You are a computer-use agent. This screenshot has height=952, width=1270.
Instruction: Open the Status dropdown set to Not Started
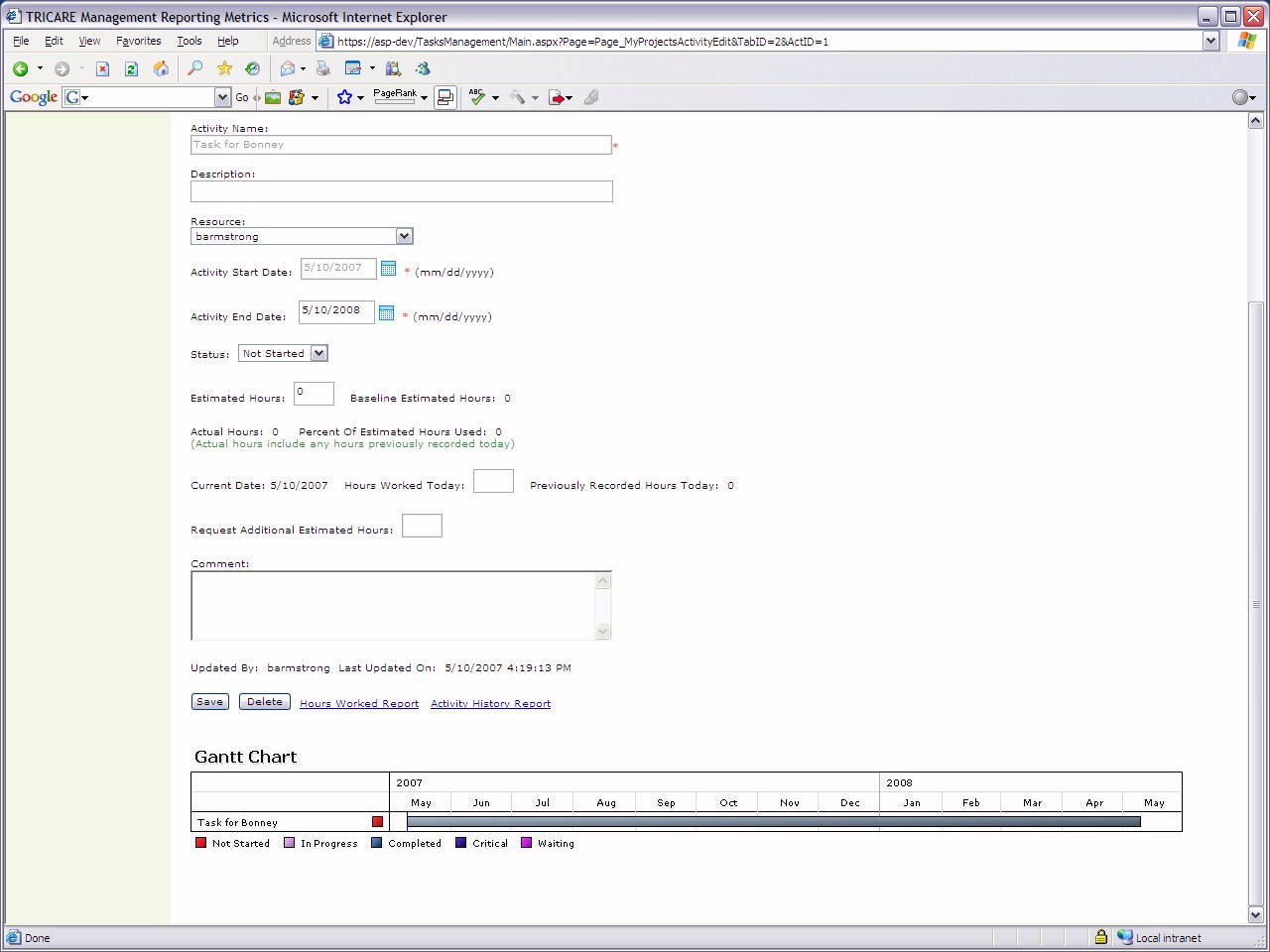[318, 353]
